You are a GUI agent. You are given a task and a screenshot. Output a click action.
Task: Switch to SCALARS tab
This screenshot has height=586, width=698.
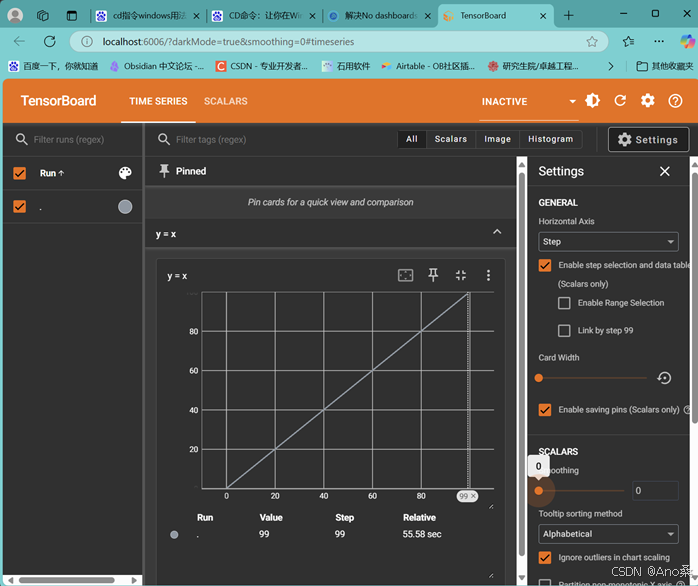click(x=226, y=101)
